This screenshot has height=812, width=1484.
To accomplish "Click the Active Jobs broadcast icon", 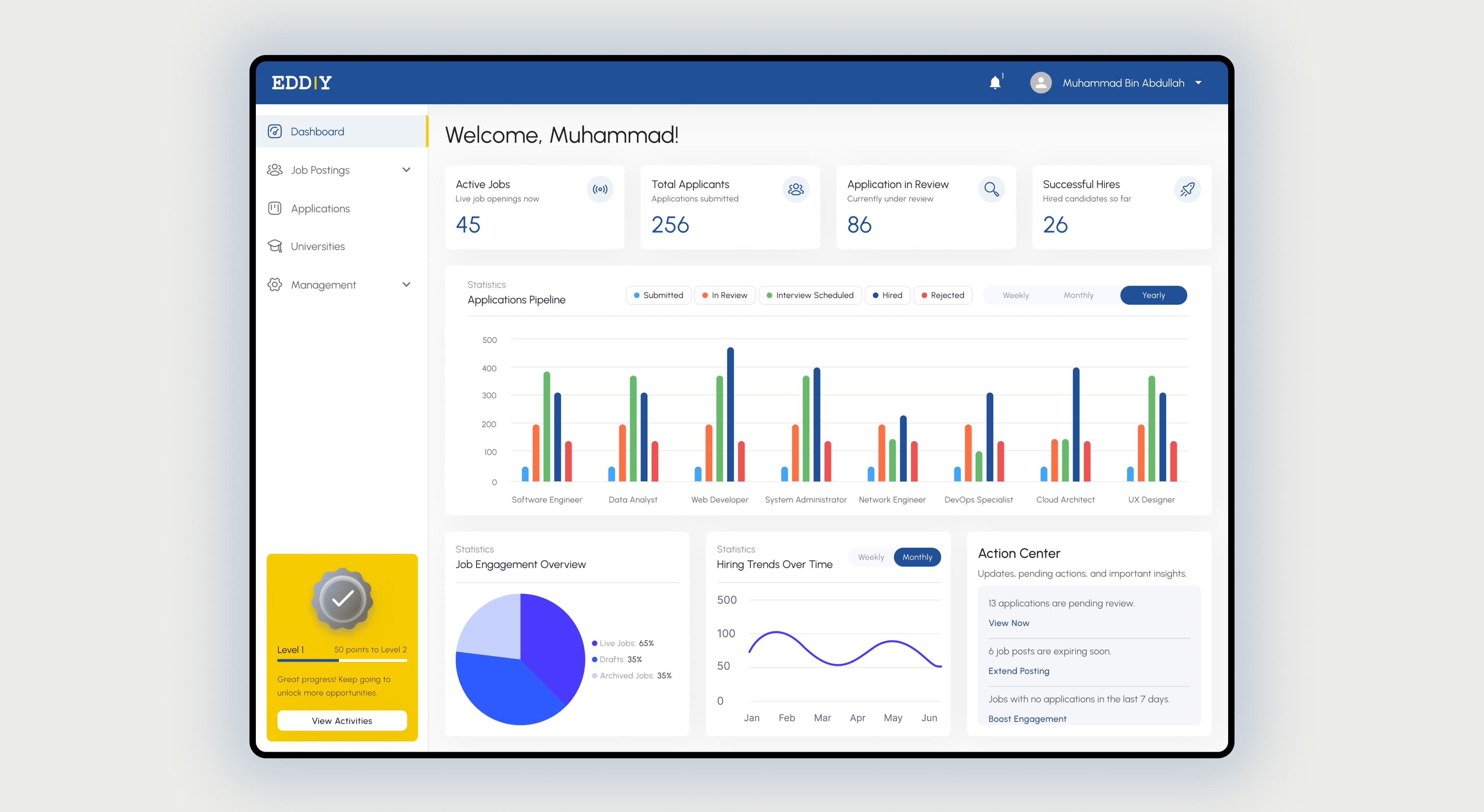I will pos(600,189).
